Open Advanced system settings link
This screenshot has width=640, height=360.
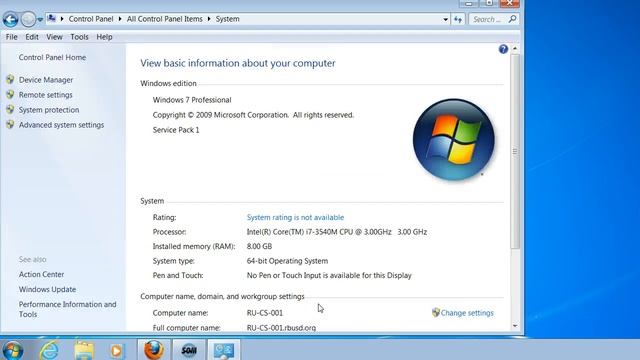click(61, 125)
